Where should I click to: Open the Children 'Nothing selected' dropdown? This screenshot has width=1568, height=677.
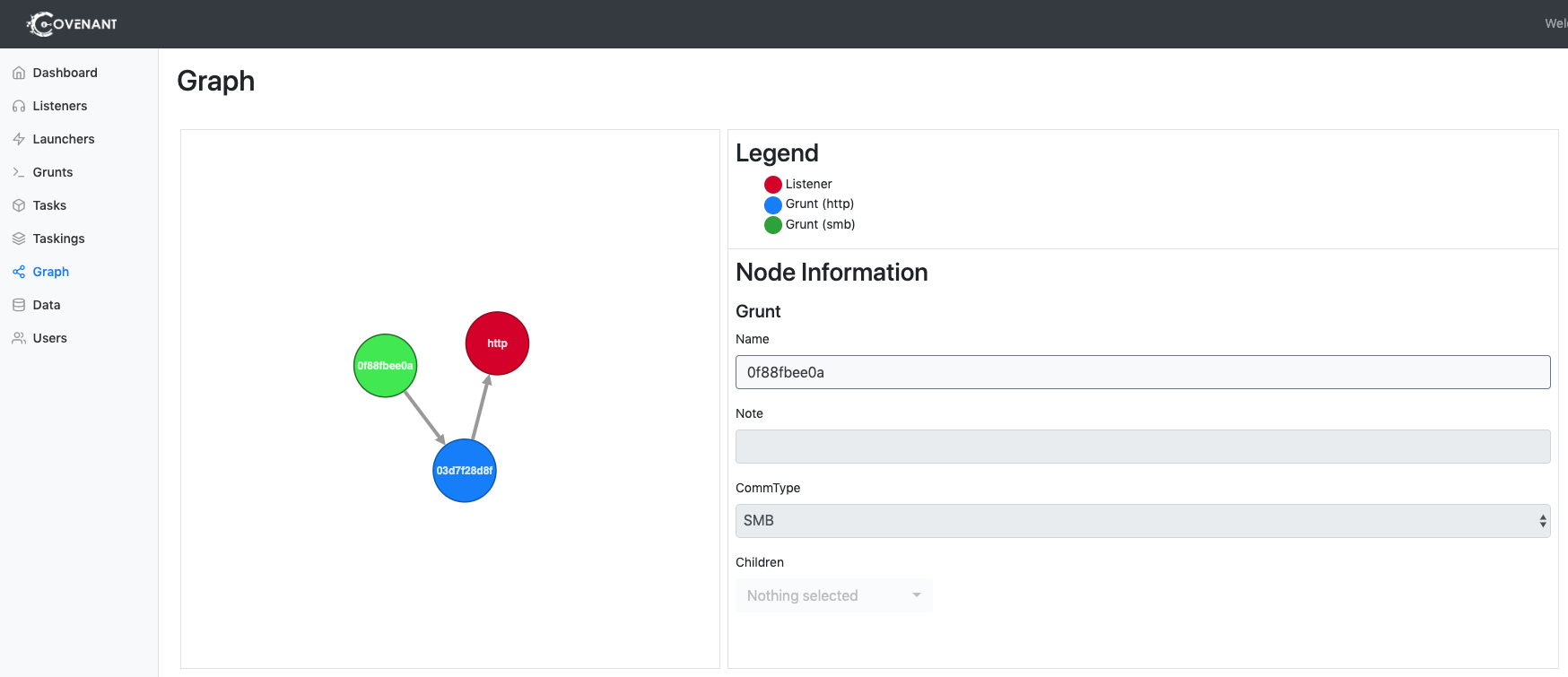point(834,595)
